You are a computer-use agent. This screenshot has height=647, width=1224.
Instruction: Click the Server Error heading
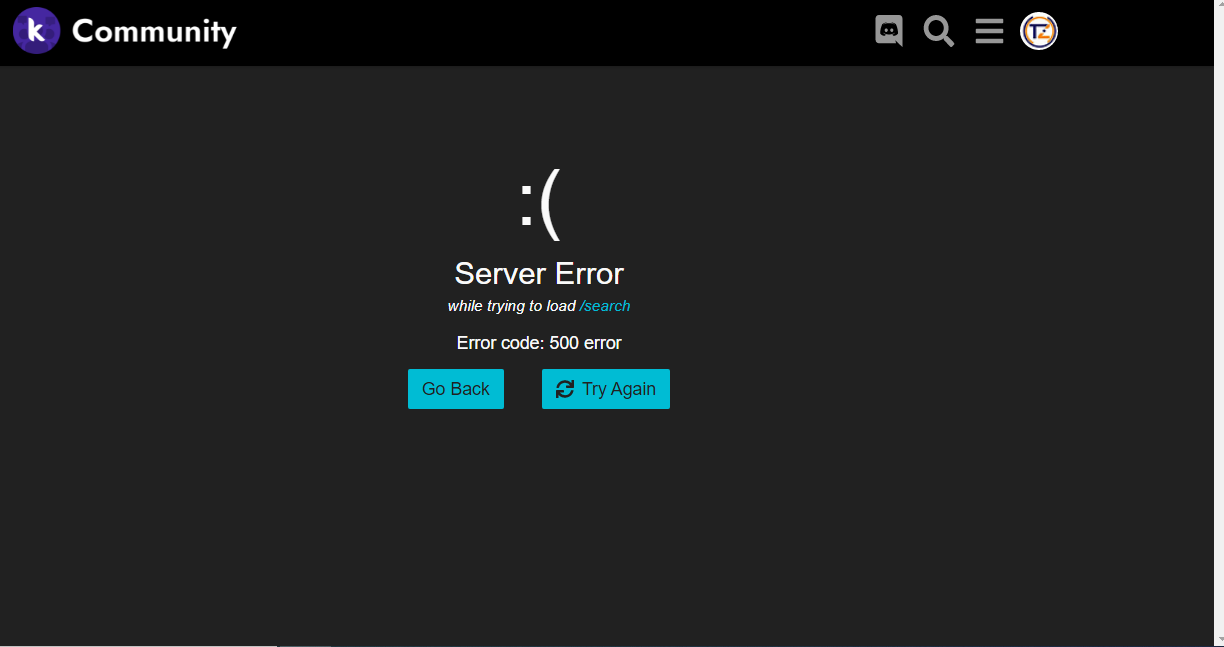(x=539, y=273)
